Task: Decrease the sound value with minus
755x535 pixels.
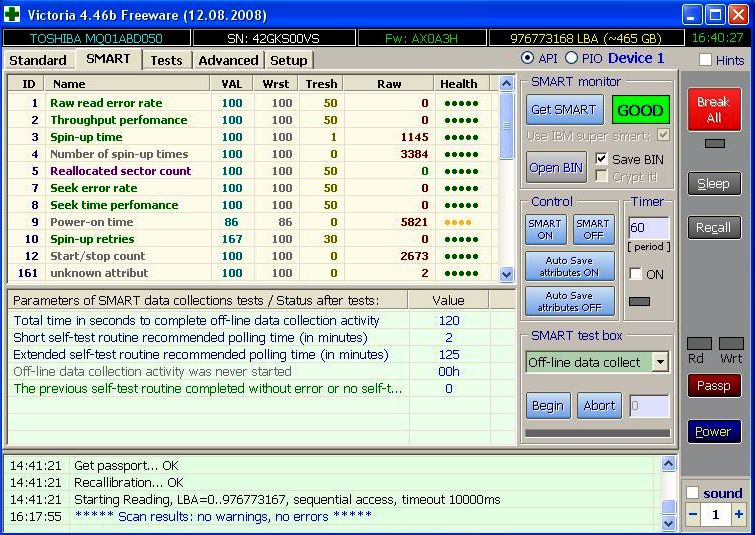Action: (x=694, y=515)
